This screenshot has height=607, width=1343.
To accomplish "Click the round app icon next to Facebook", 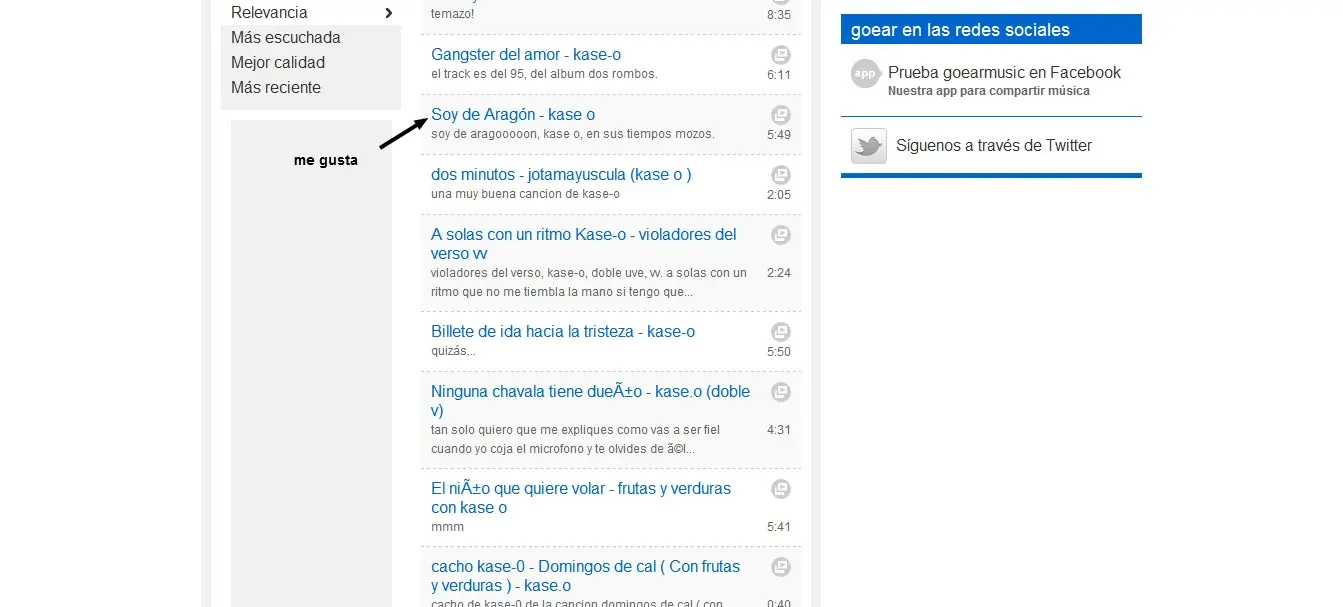I will pos(865,74).
